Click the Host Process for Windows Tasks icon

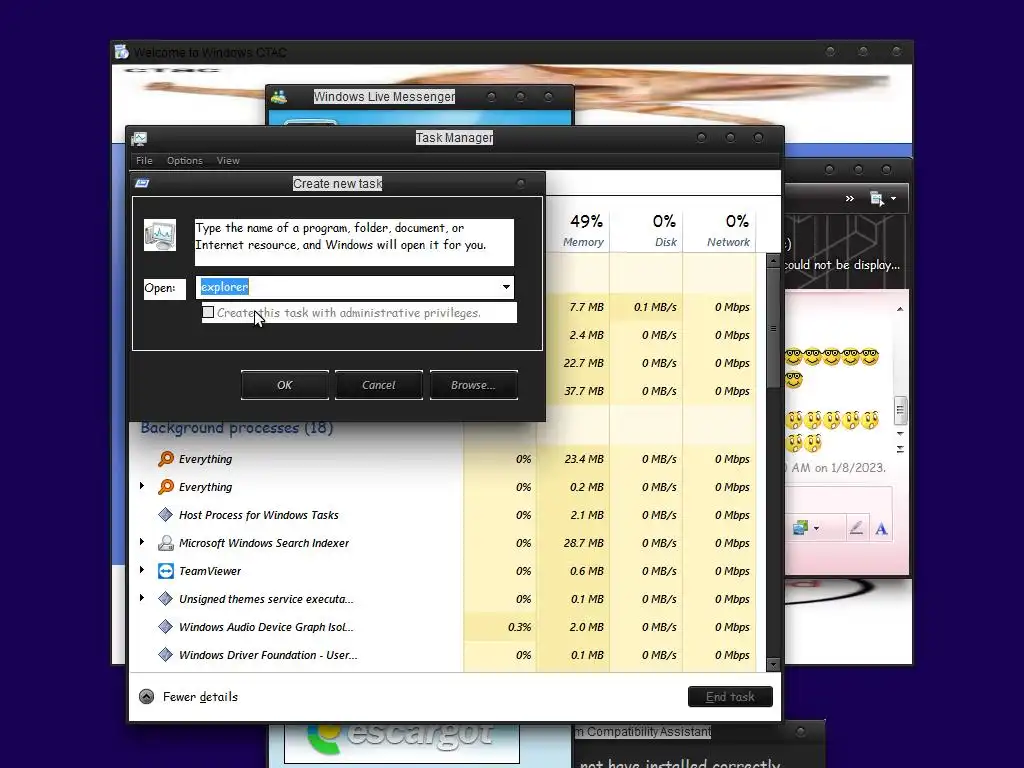(x=166, y=515)
